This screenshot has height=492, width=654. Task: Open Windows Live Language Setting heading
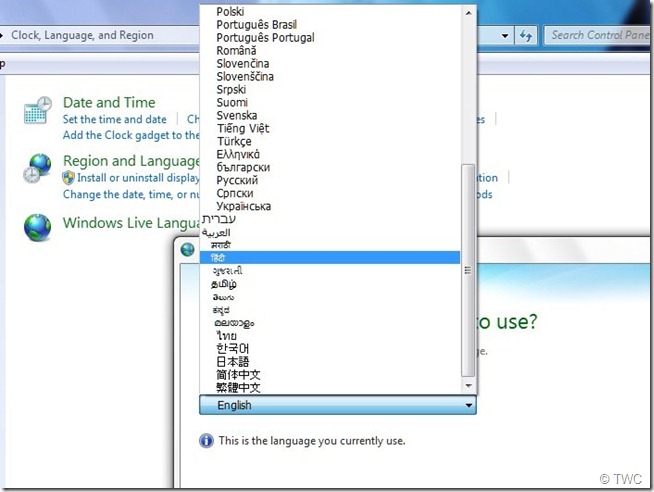click(x=131, y=223)
